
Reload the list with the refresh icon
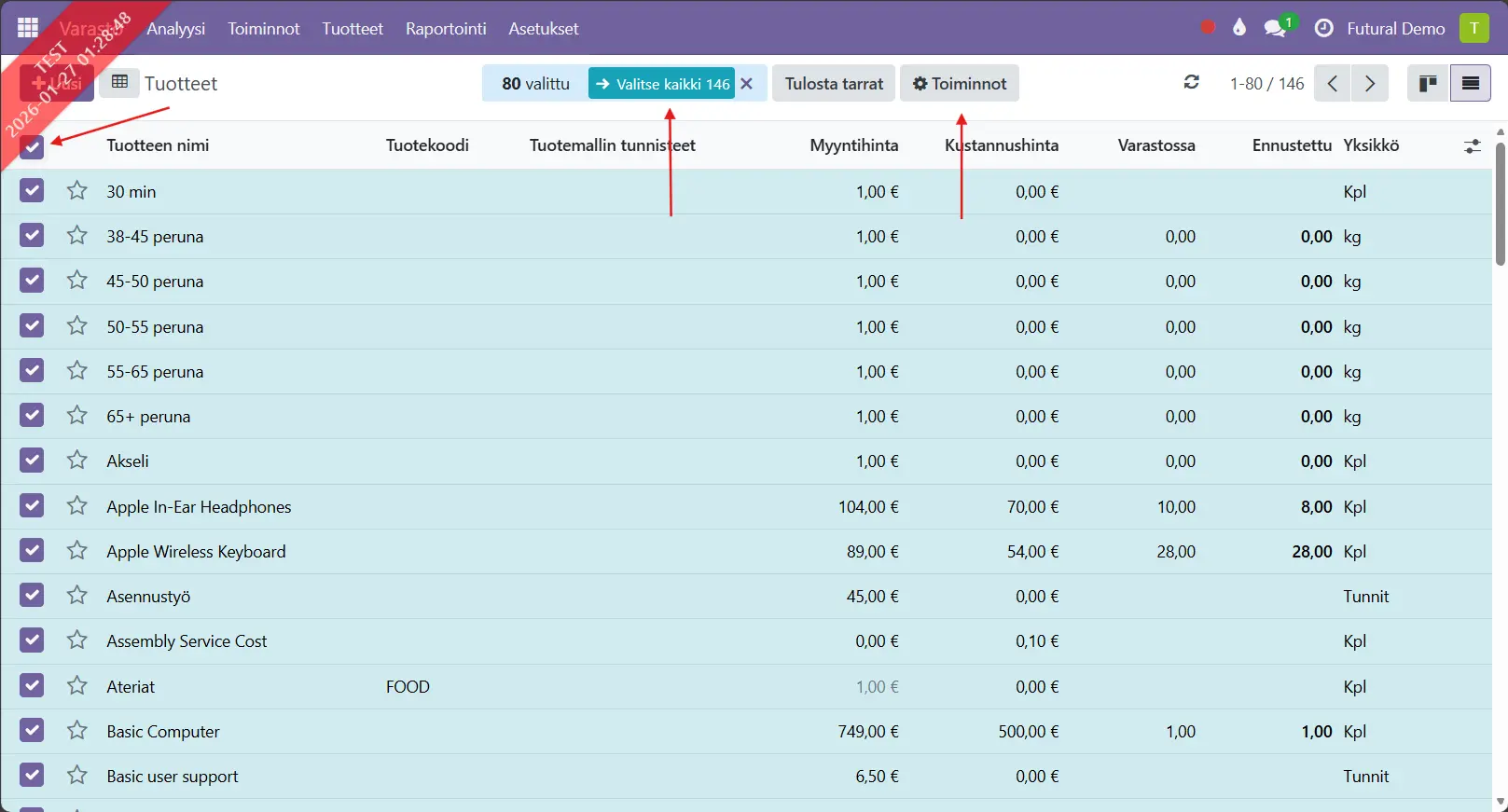click(1191, 83)
